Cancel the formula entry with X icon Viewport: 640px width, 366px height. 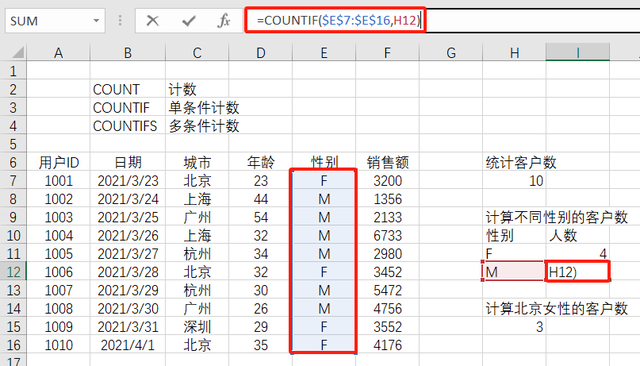click(x=153, y=20)
